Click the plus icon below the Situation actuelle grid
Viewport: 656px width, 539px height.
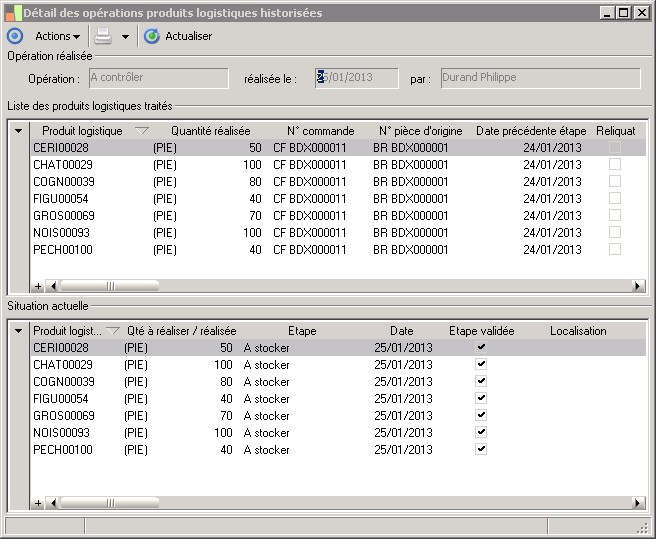click(x=38, y=503)
